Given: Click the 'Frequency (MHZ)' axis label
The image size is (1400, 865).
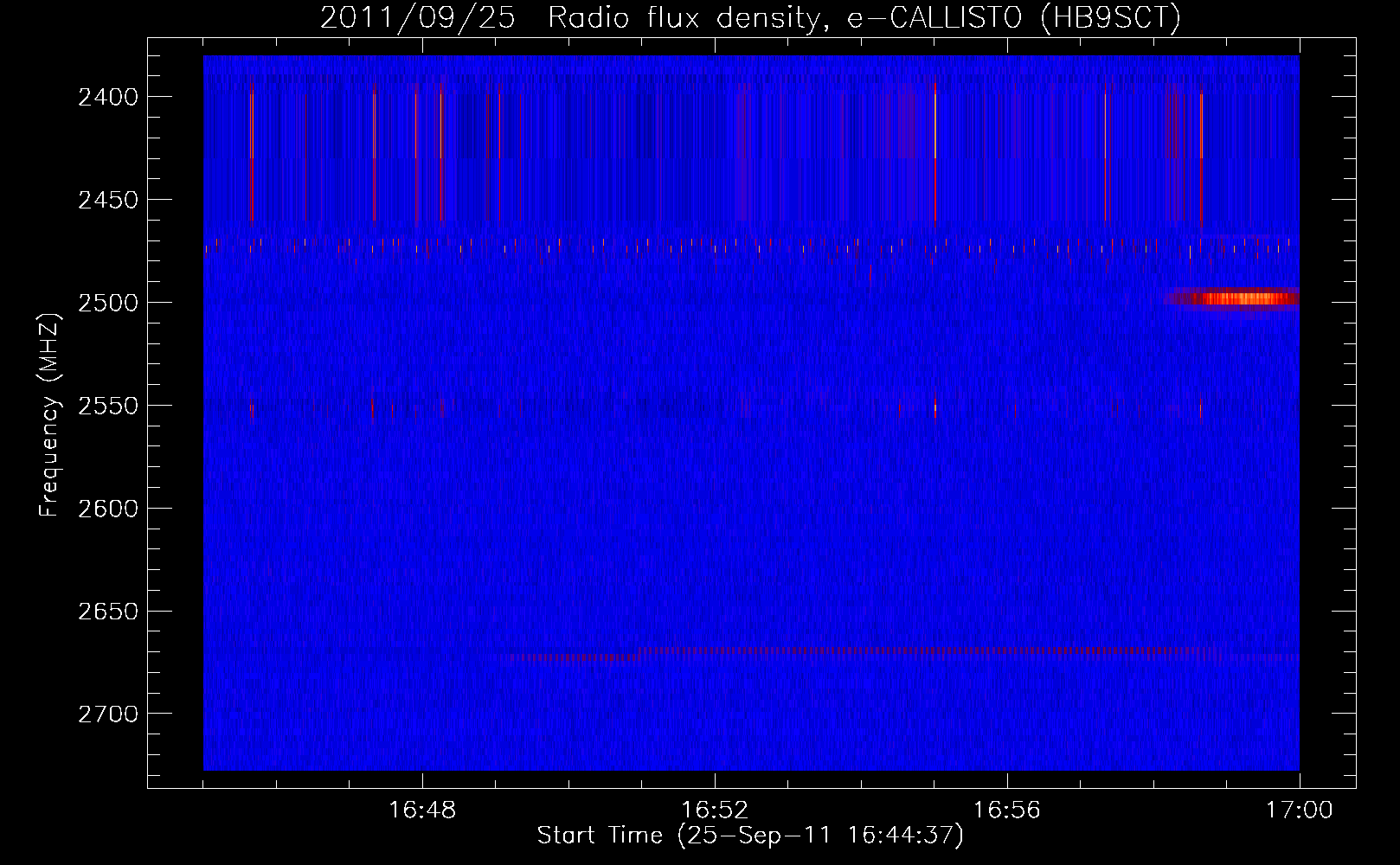Looking at the screenshot, I should tap(49, 415).
